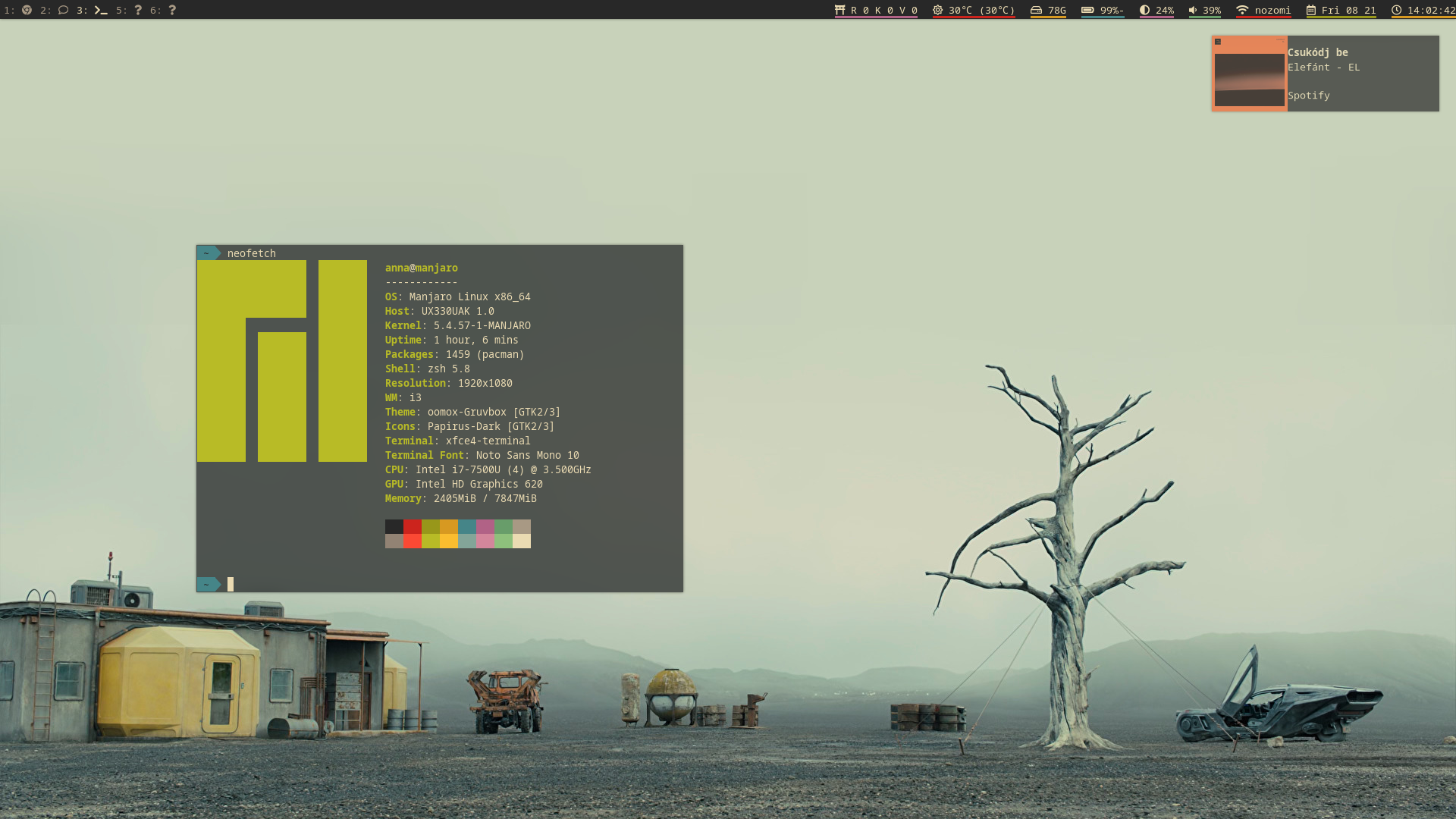Click the wifi nozomi network indicator

[x=1263, y=10]
